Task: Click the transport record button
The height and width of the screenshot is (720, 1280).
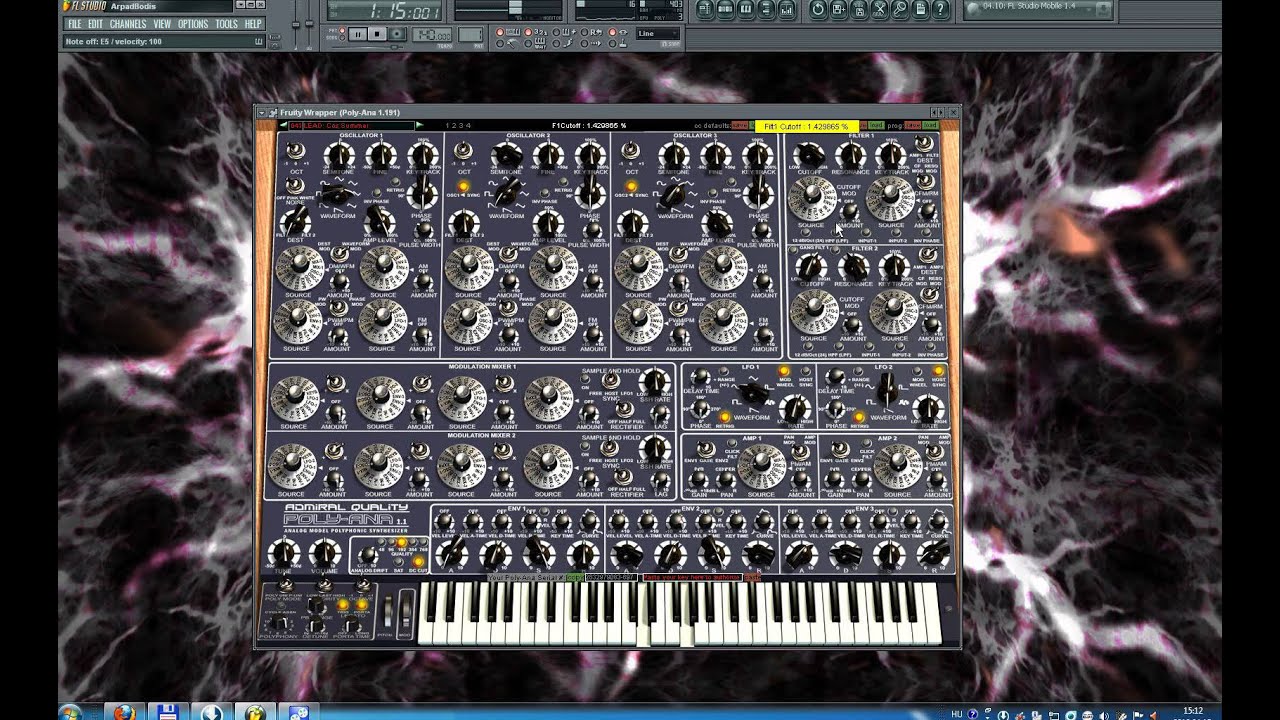Action: [x=396, y=34]
